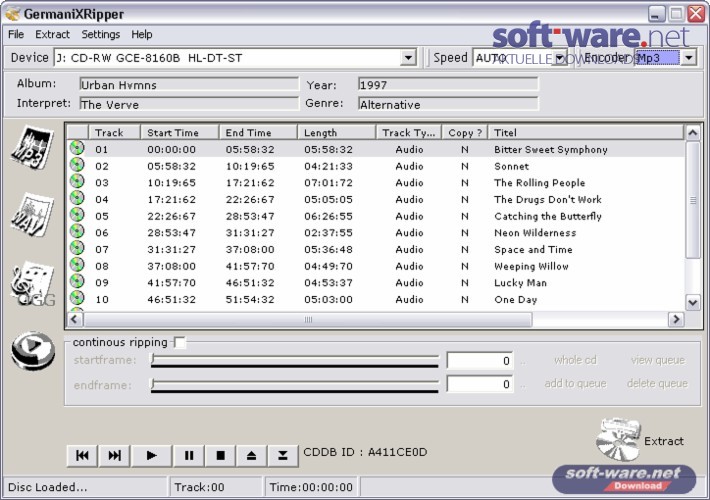The width and height of the screenshot is (710, 500).
Task: Click the Titel column header
Action: (x=585, y=132)
